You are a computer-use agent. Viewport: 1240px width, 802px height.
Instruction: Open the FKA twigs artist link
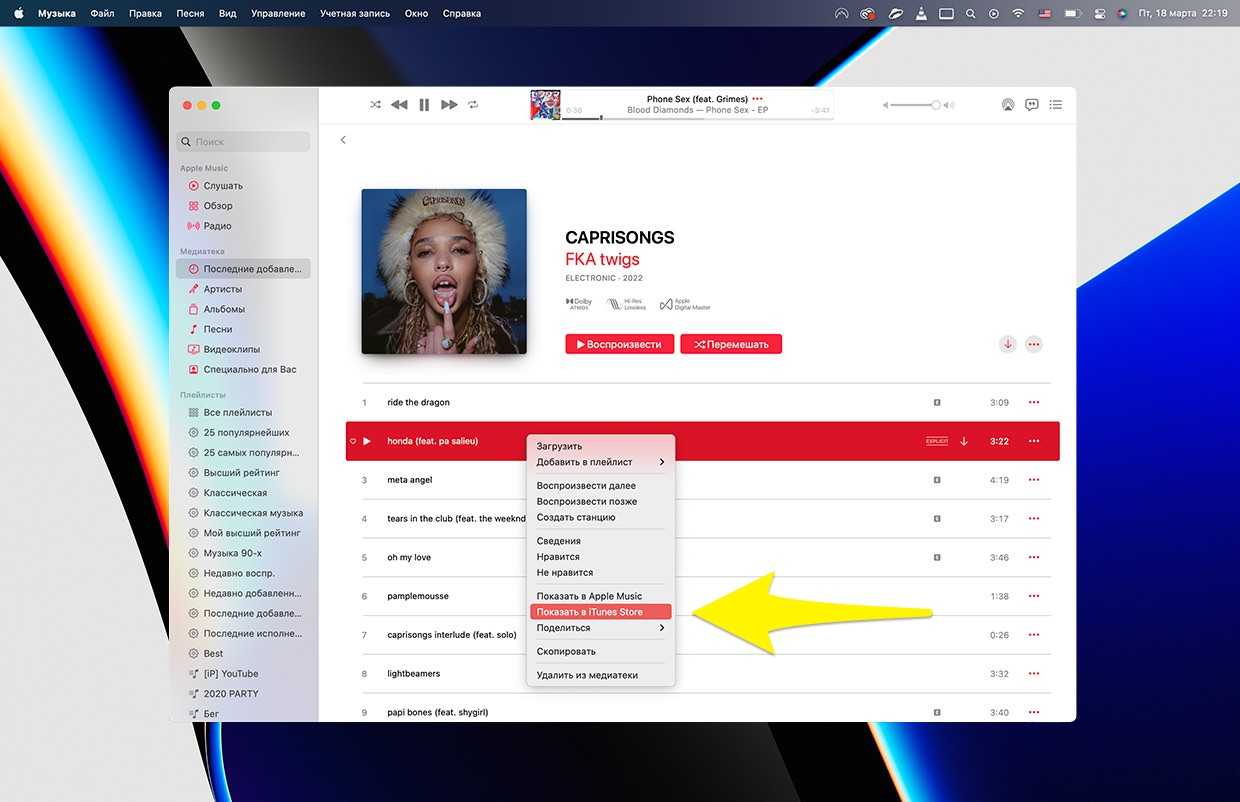click(x=602, y=259)
